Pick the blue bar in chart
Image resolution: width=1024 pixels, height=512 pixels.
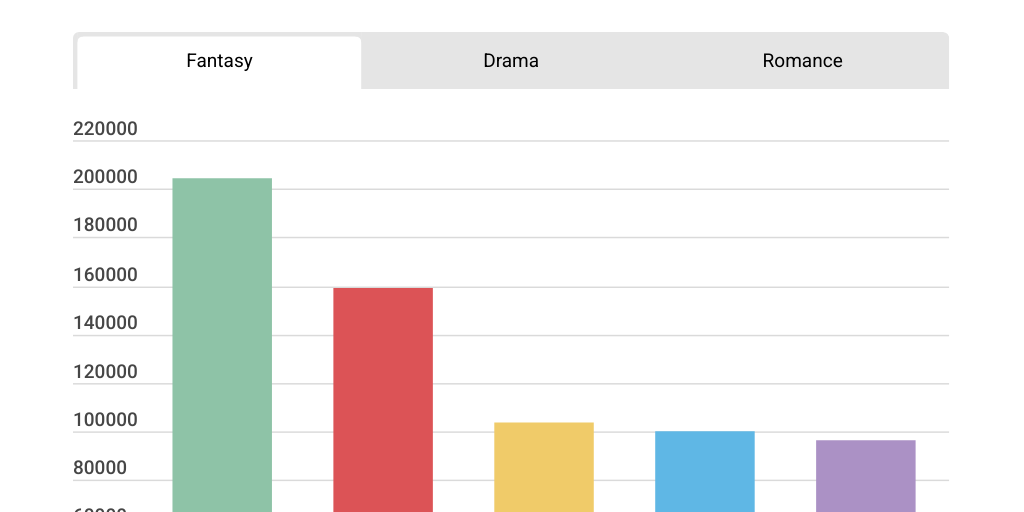pos(705,471)
